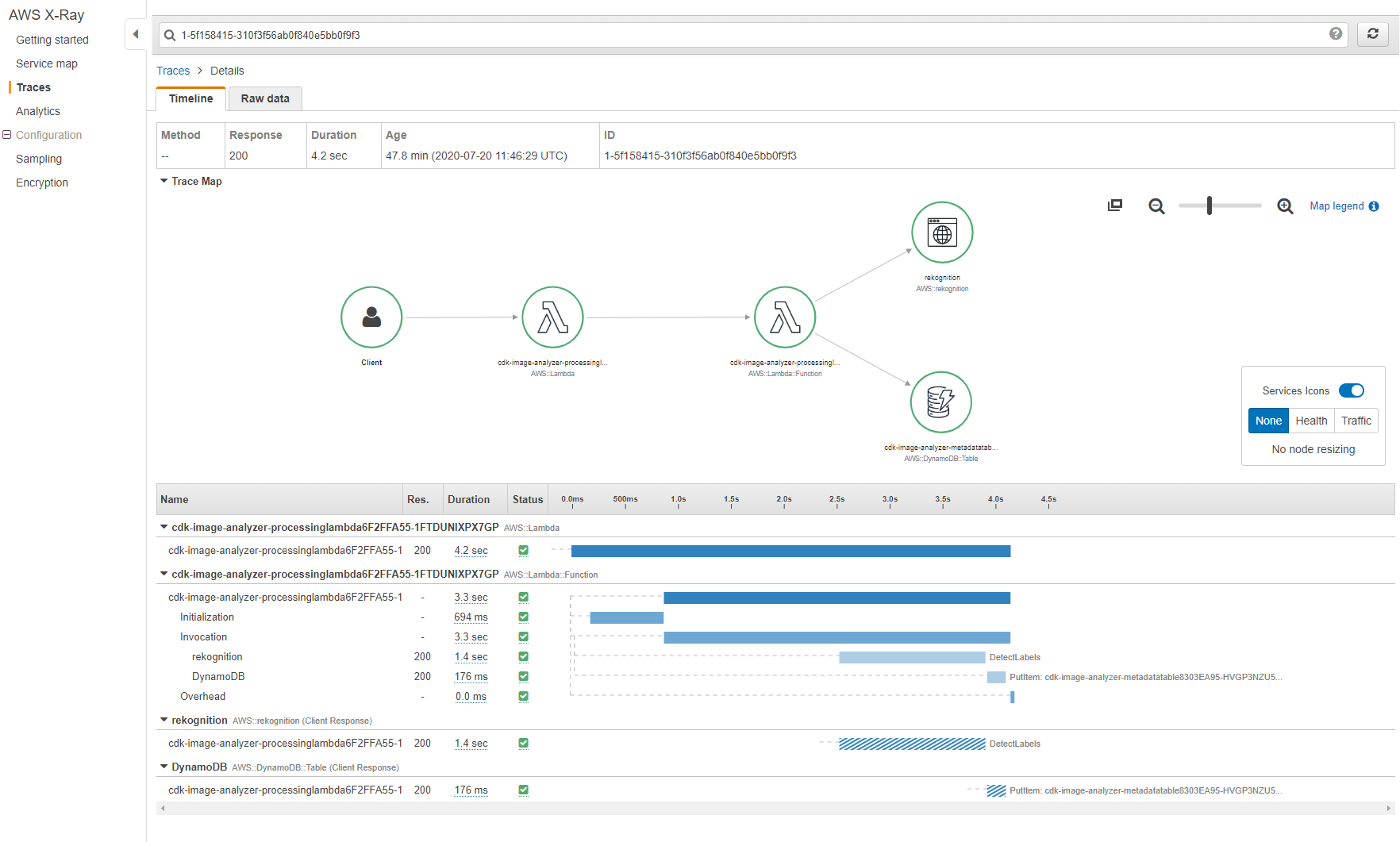The width and height of the screenshot is (1400, 842).
Task: Collapse the Trace Map section
Action: click(x=164, y=181)
